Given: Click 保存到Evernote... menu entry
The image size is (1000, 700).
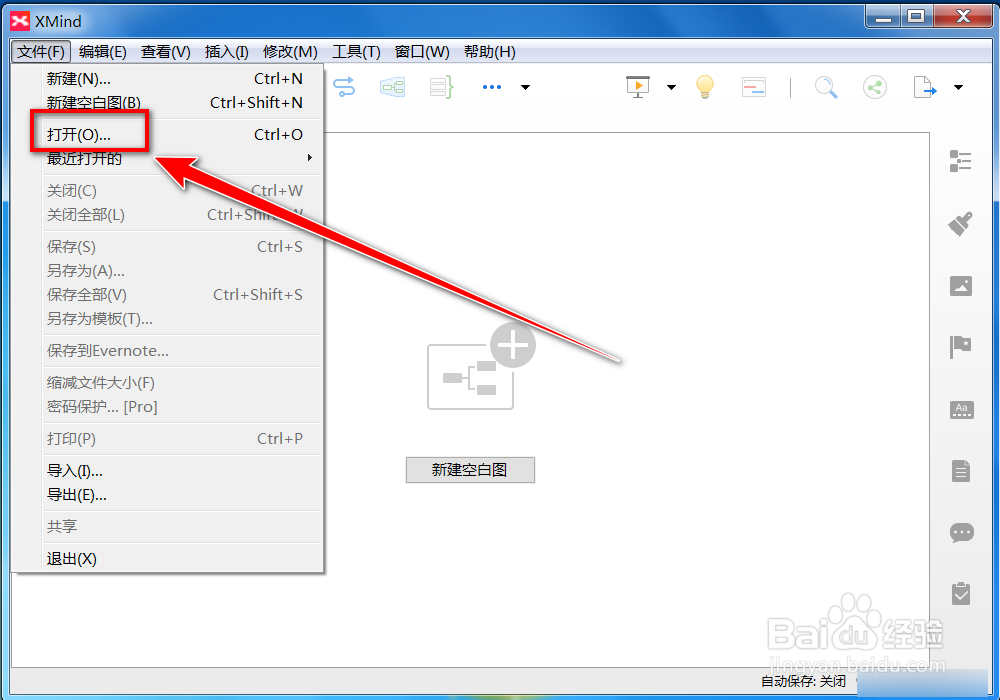Looking at the screenshot, I should tap(175, 351).
